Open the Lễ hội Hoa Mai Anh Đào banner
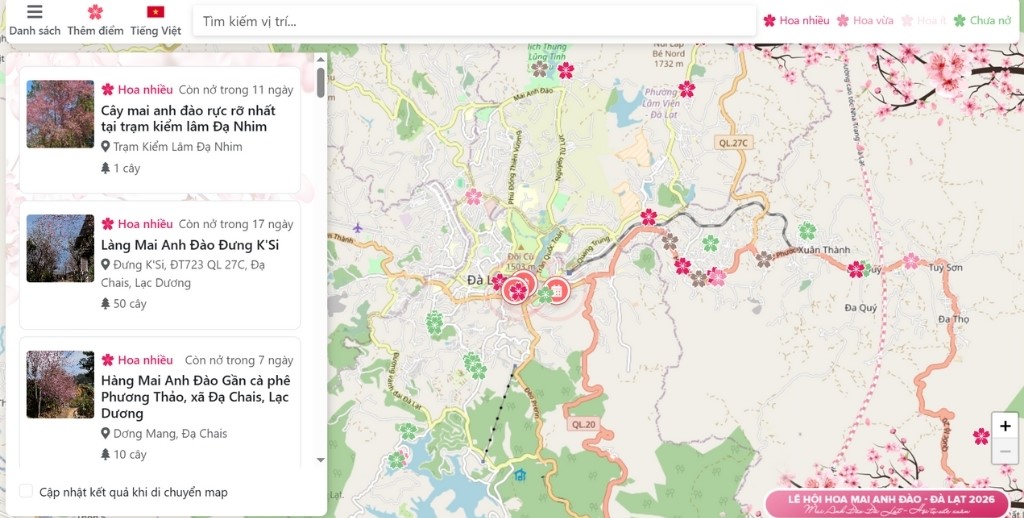Image resolution: width=1024 pixels, height=518 pixels. pyautogui.click(x=891, y=503)
